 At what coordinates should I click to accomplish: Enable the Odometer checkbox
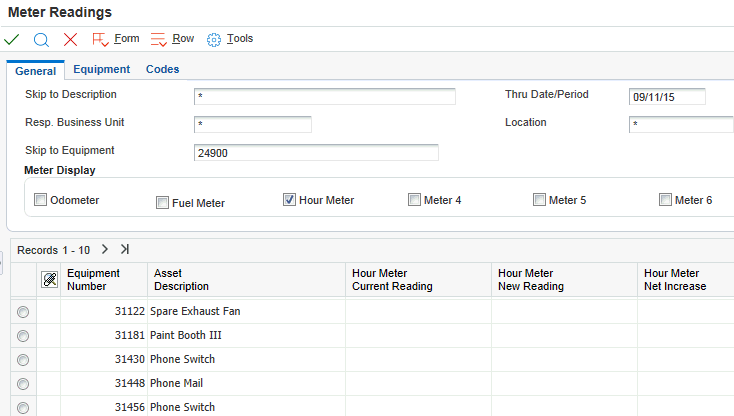pyautogui.click(x=41, y=200)
